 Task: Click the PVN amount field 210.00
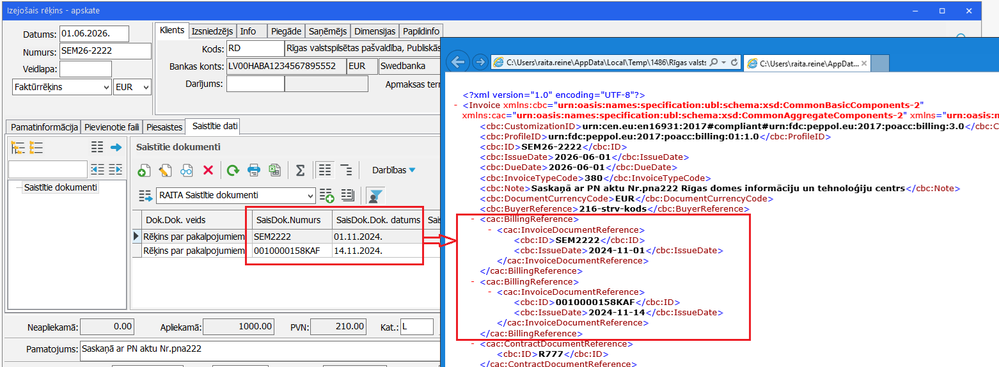(x=338, y=327)
